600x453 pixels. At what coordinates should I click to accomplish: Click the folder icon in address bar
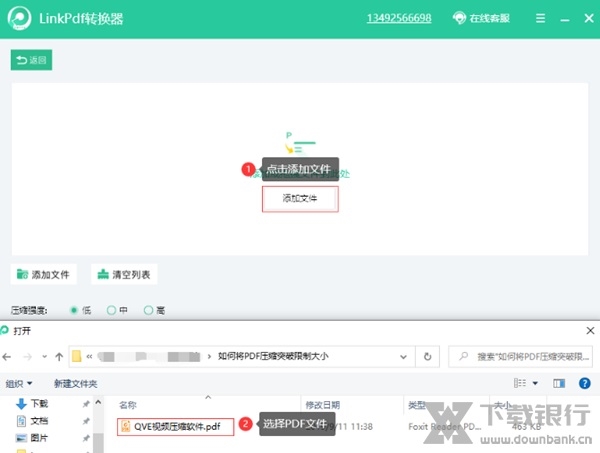77,356
